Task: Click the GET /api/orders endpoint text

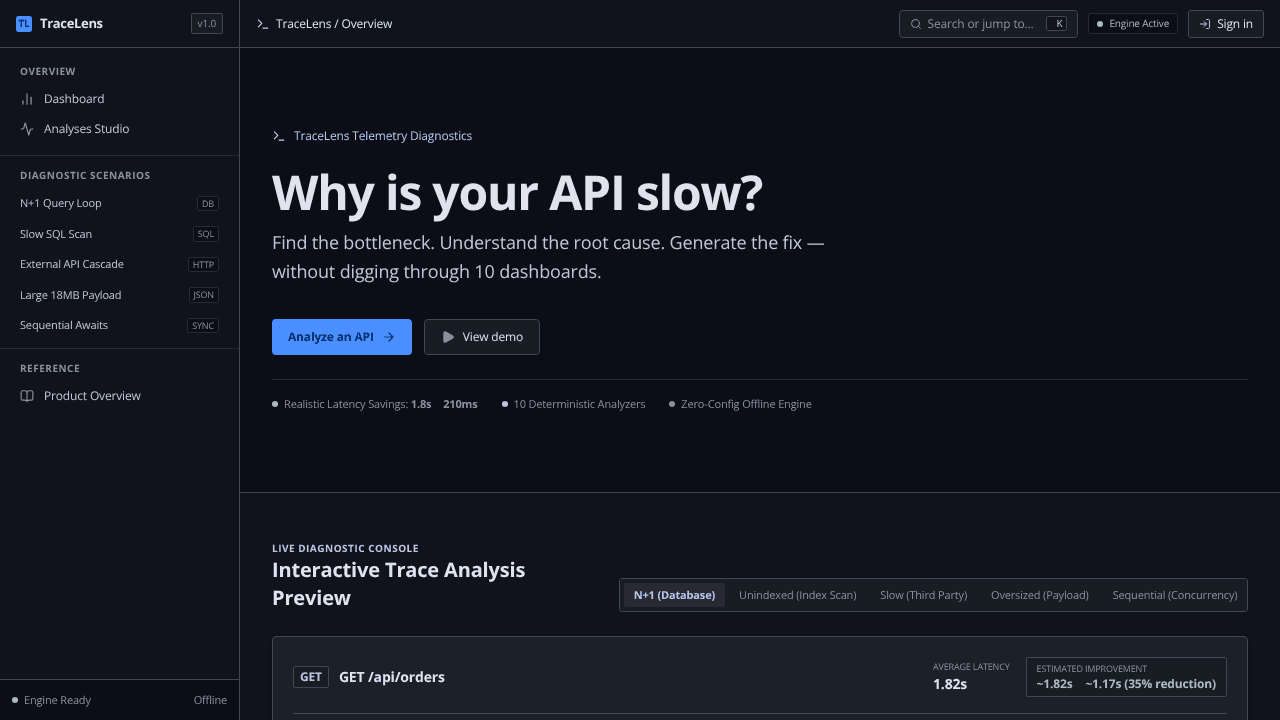Action: [392, 677]
